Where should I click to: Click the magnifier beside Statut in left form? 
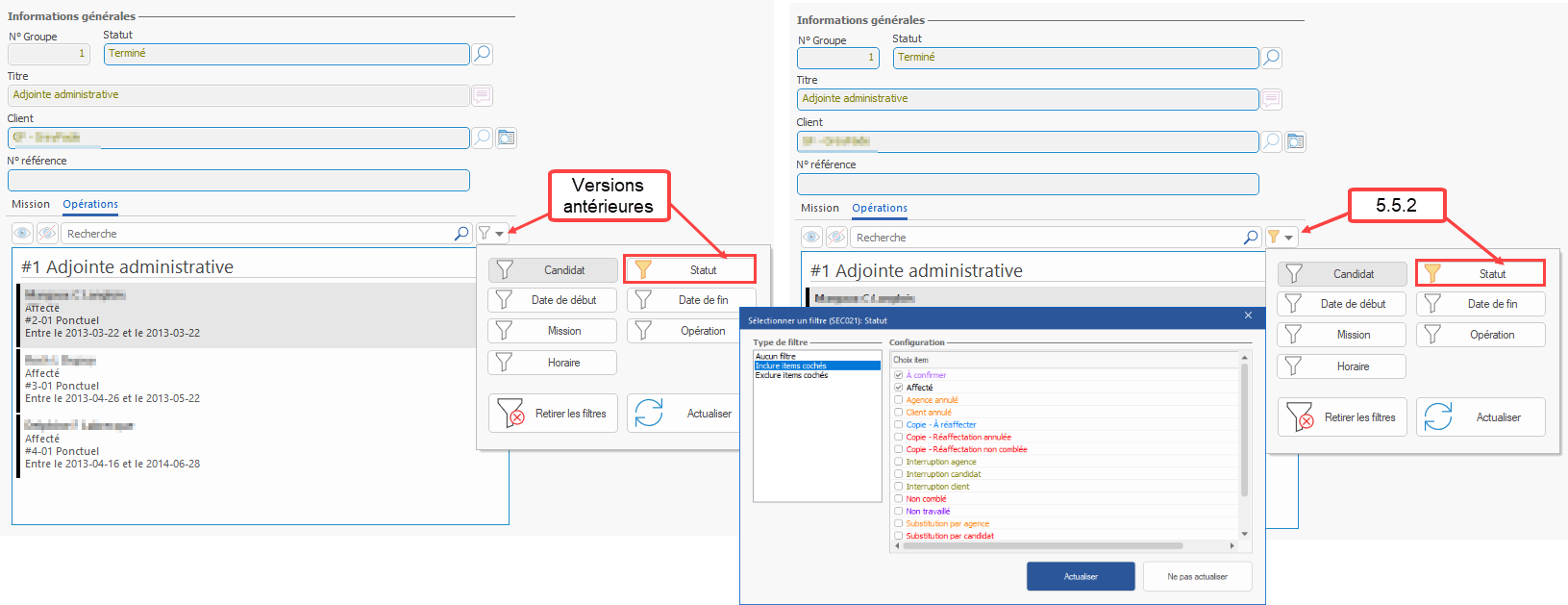pyautogui.click(x=483, y=54)
